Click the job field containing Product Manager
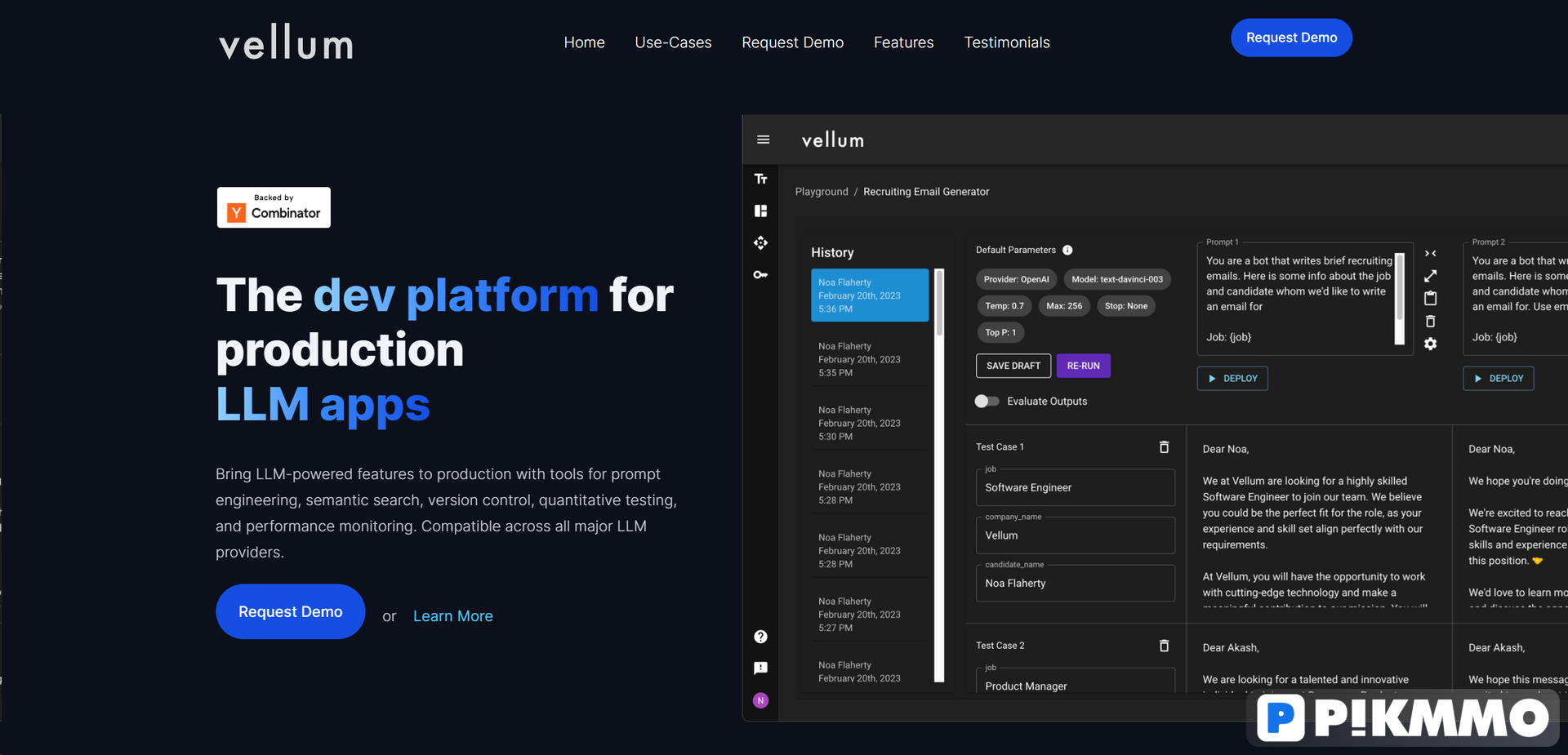 click(x=1075, y=682)
